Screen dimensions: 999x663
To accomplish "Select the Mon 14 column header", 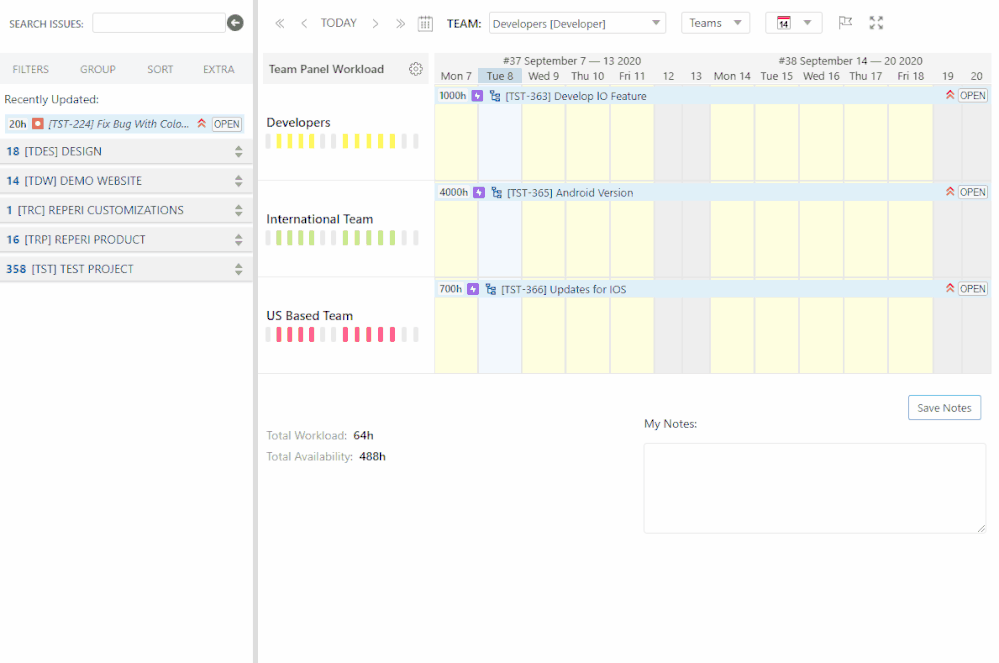I will pos(732,76).
